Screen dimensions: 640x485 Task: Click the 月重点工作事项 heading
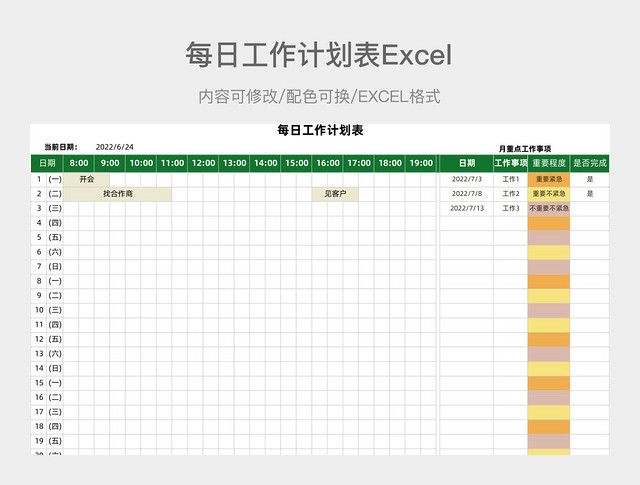tap(525, 149)
